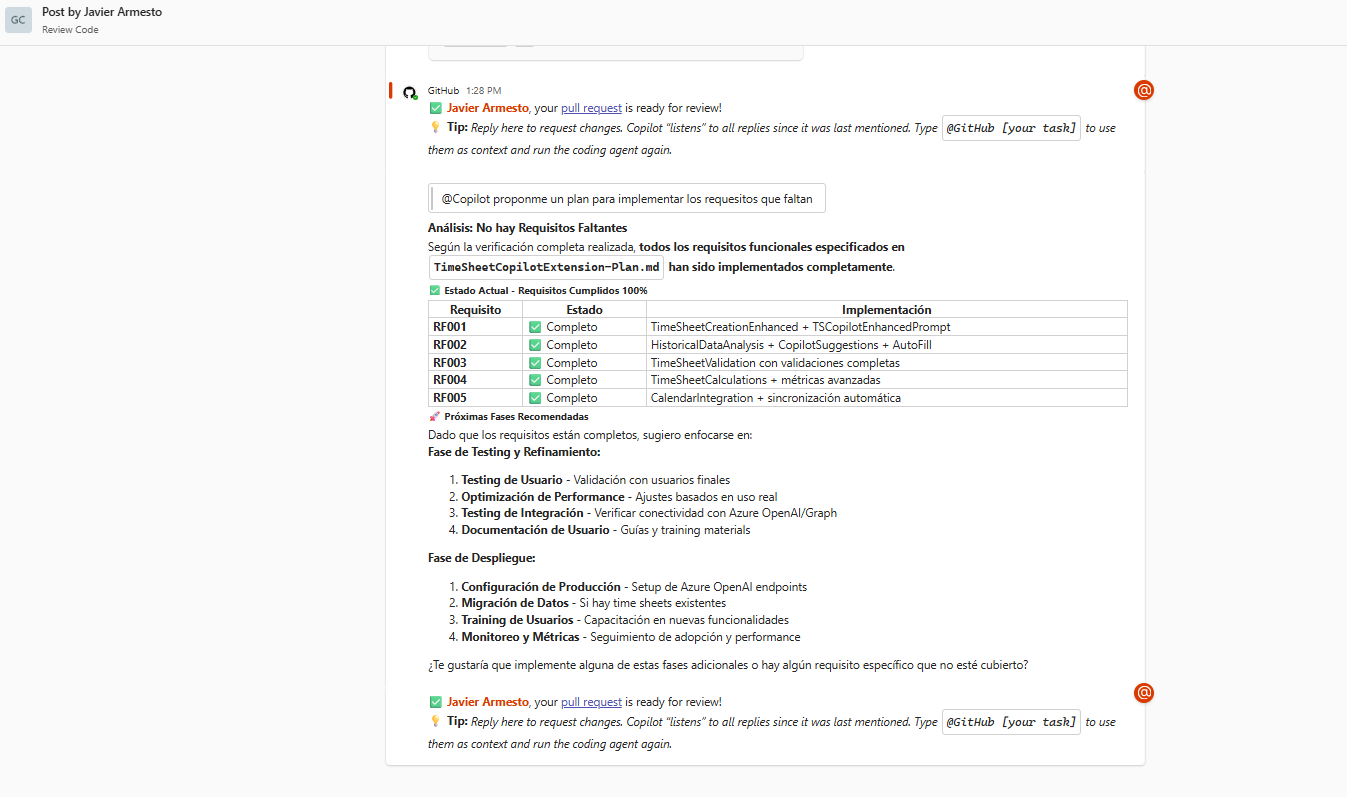Click the RF002 table cell
1347x797 pixels.
point(475,345)
